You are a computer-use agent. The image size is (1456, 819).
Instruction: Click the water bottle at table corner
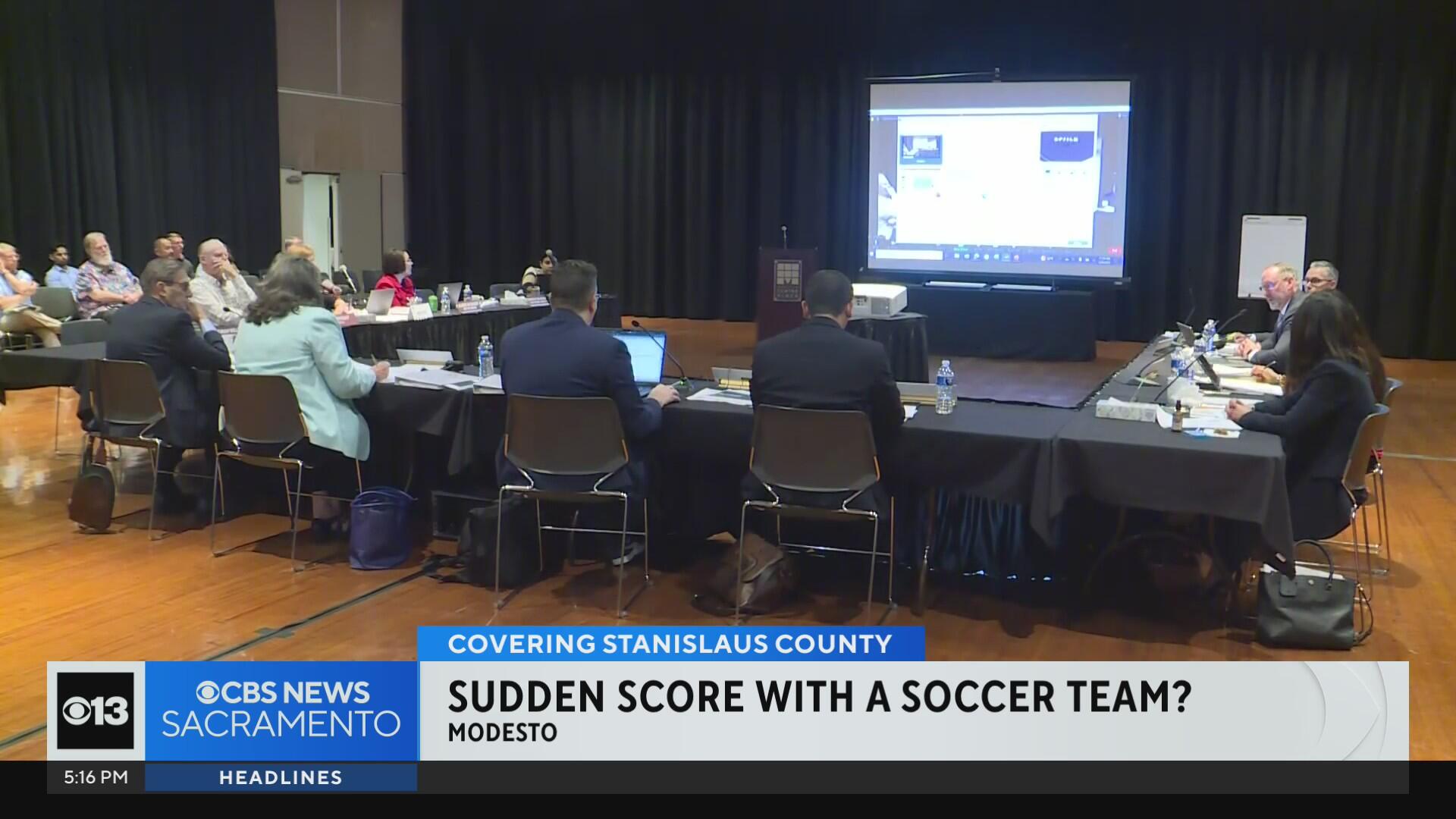pyautogui.click(x=944, y=387)
